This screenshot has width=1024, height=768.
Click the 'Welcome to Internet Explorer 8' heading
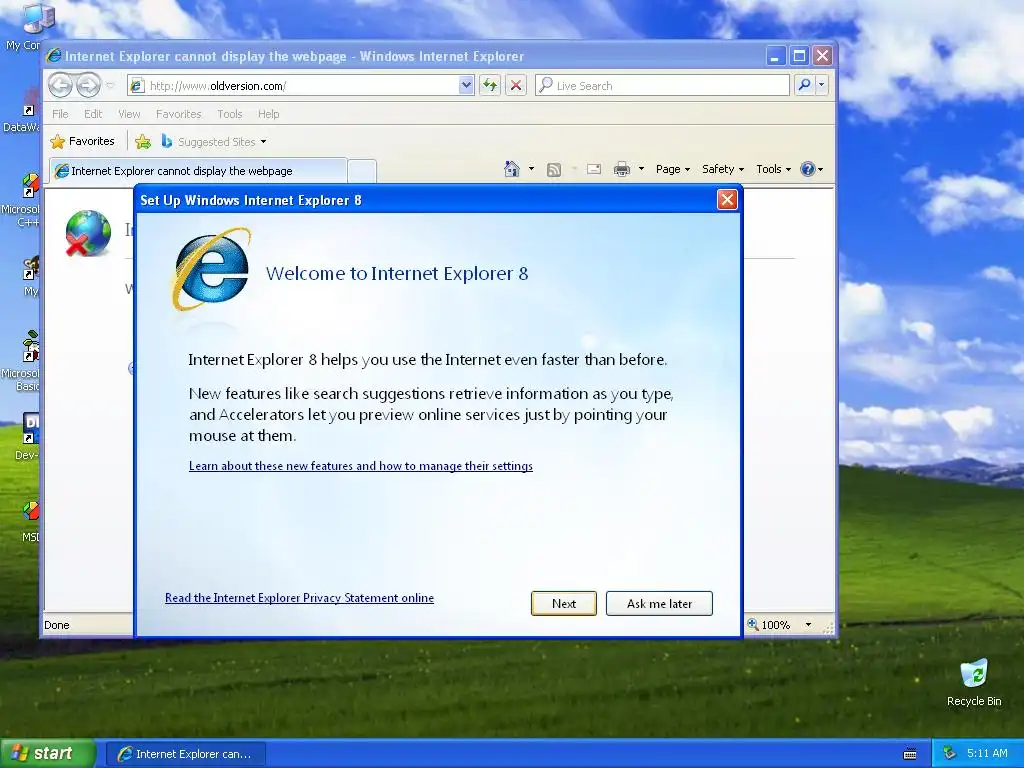tap(397, 273)
